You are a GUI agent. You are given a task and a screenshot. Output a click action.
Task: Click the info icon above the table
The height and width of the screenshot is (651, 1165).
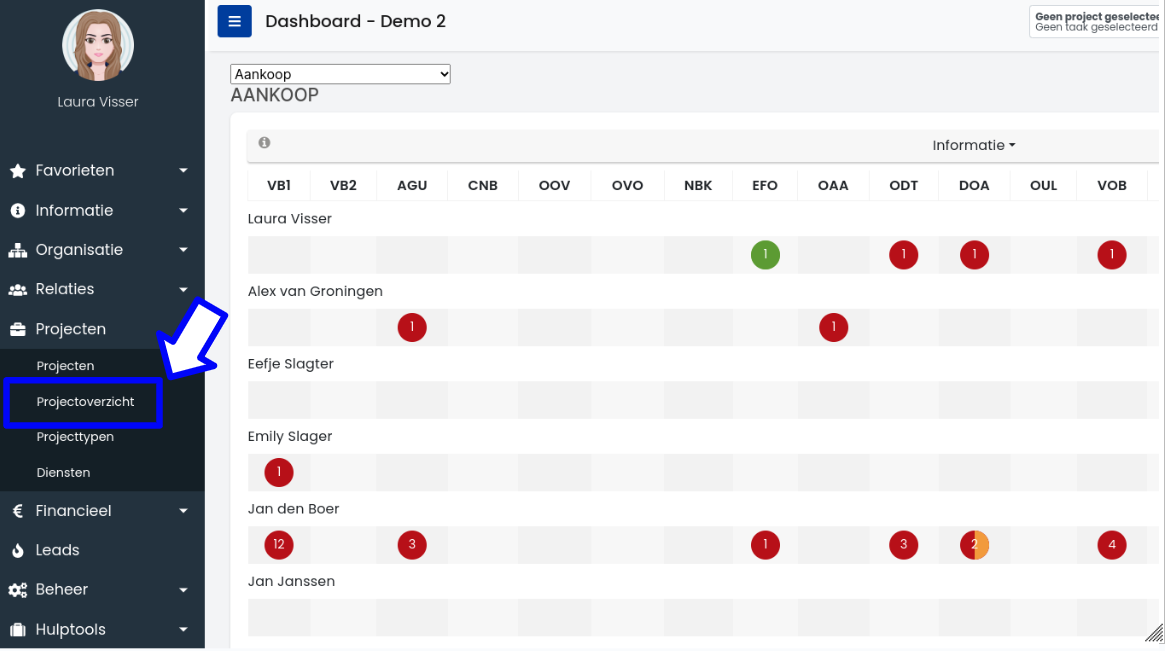(x=264, y=143)
